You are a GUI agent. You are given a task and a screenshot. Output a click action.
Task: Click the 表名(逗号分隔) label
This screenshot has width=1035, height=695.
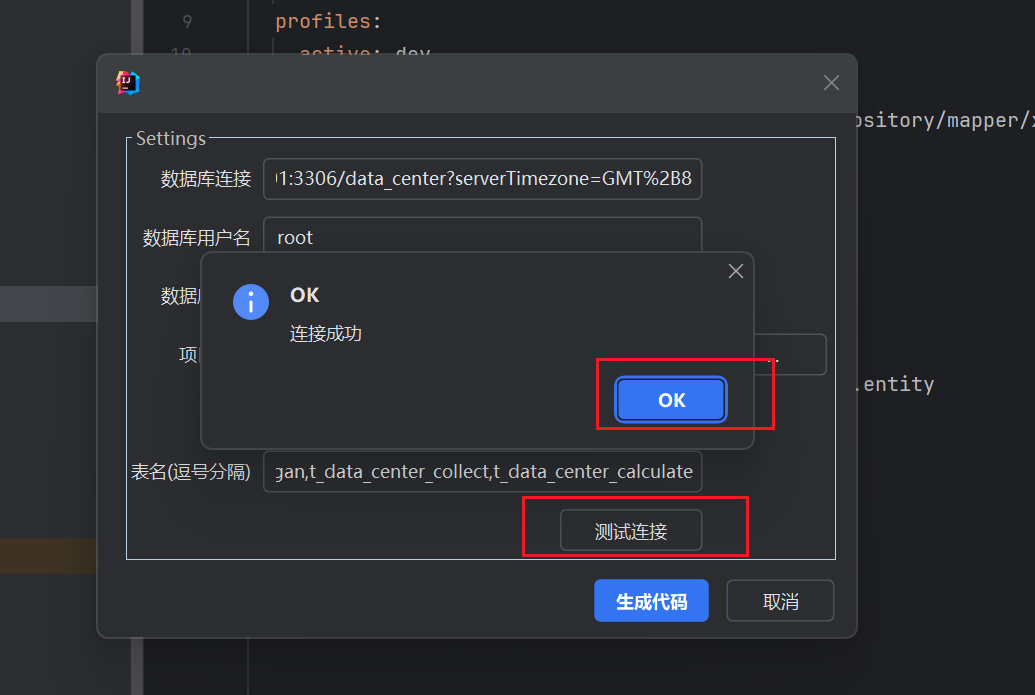(191, 472)
